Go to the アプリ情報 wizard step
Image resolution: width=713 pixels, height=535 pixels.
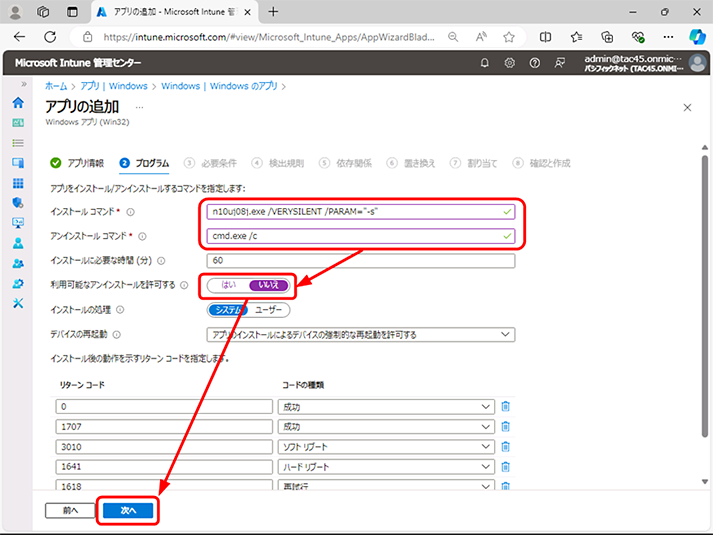coord(77,163)
